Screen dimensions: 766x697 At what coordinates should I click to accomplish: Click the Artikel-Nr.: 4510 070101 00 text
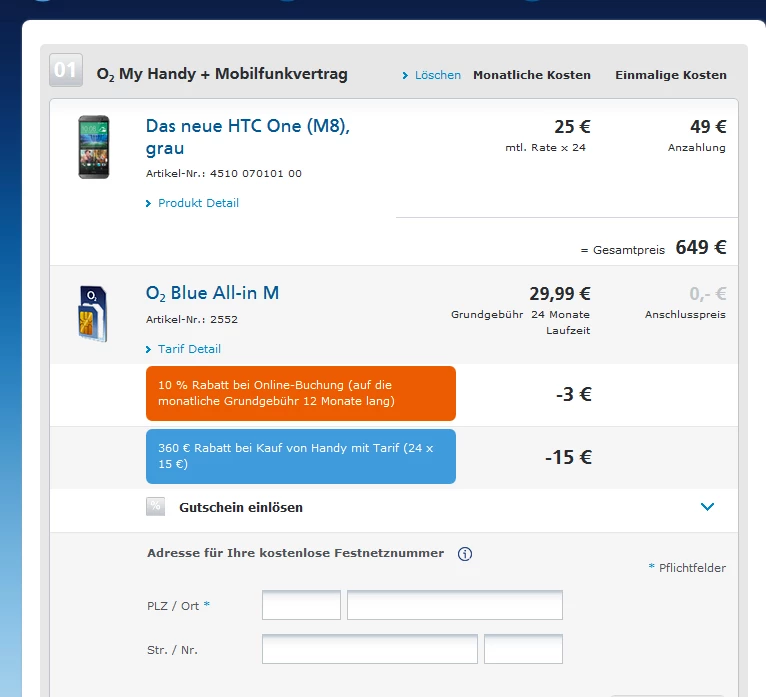click(x=224, y=173)
